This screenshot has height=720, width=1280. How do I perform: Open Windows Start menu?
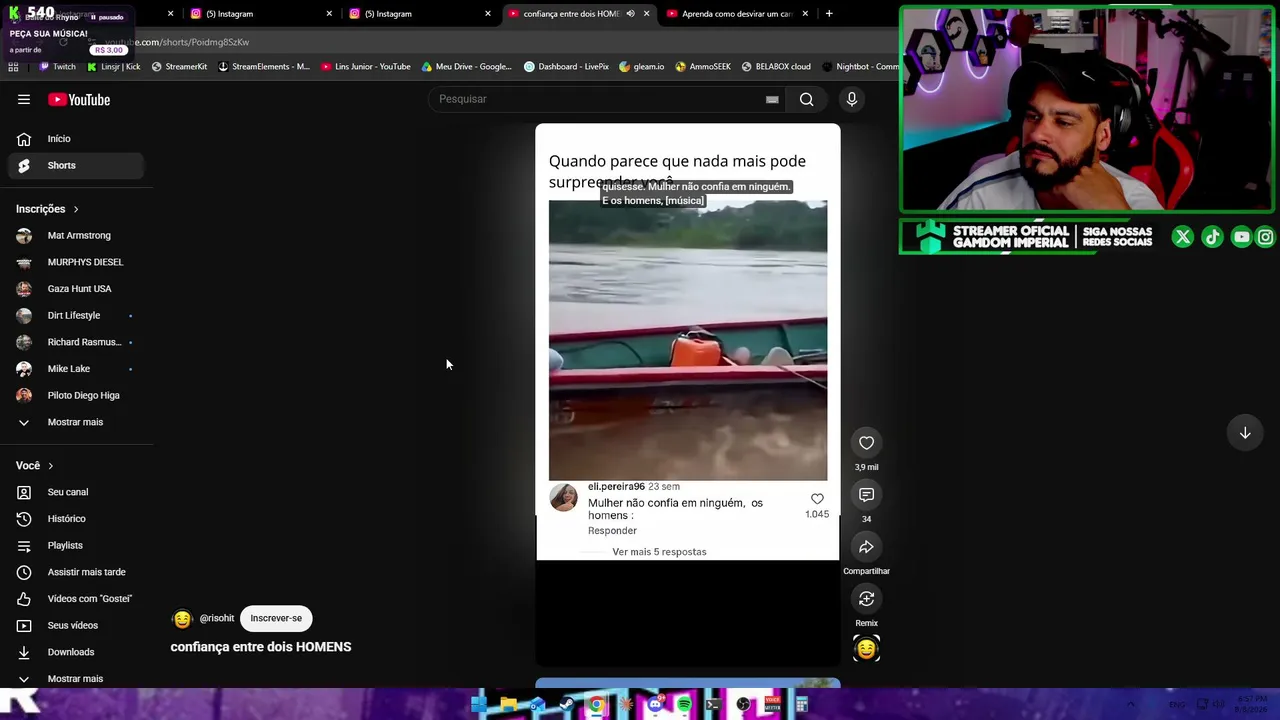click(479, 705)
